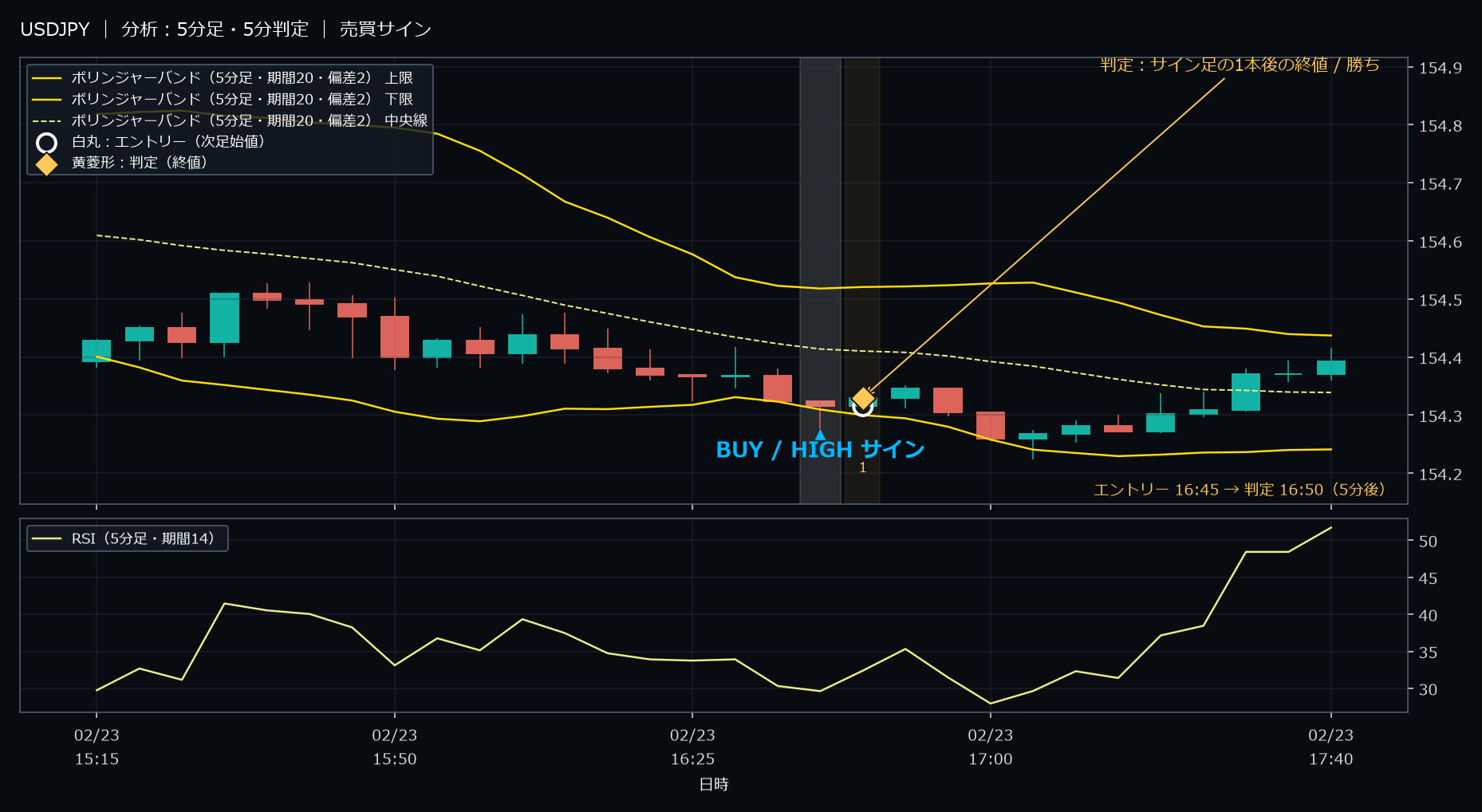1482x812 pixels.
Task: Click the 02/23 17:00 time axis label
Action: [991, 747]
